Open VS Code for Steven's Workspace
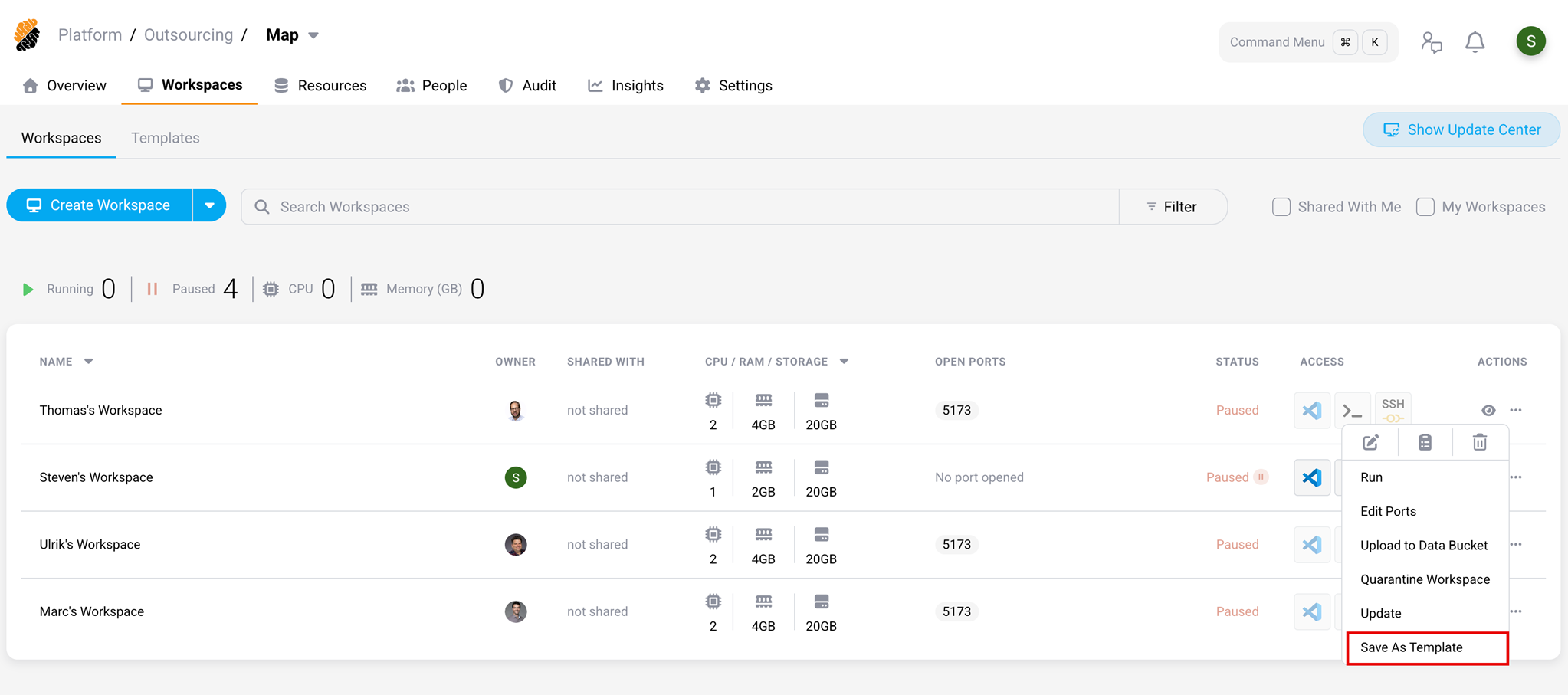The width and height of the screenshot is (1568, 695). tap(1311, 477)
